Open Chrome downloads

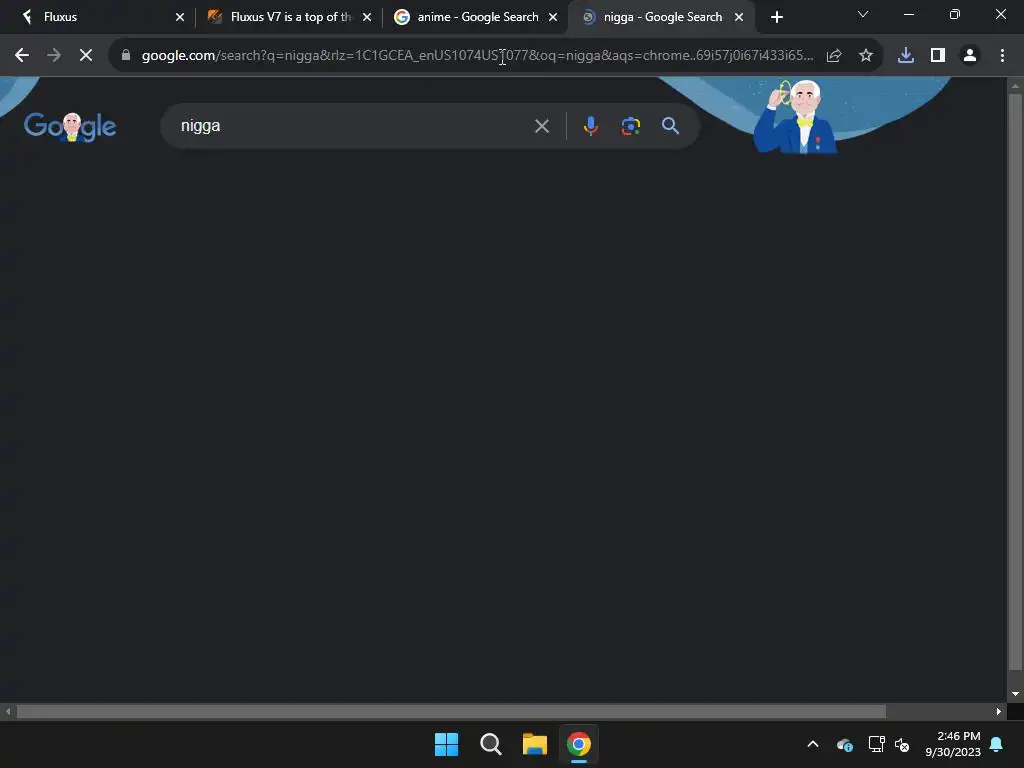pos(905,56)
